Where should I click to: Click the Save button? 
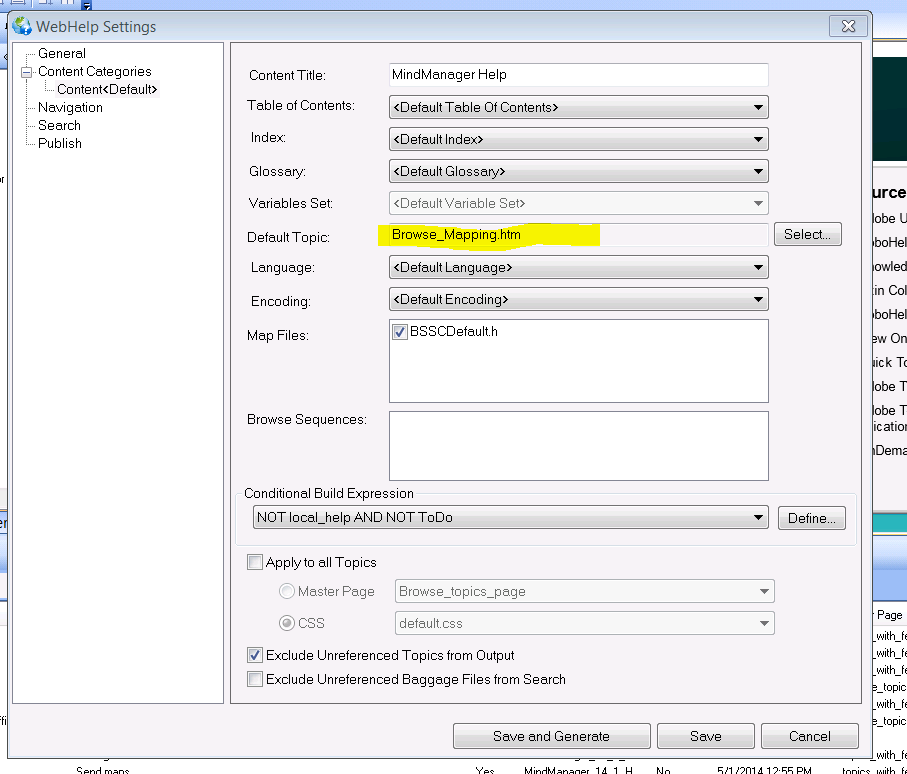click(706, 736)
